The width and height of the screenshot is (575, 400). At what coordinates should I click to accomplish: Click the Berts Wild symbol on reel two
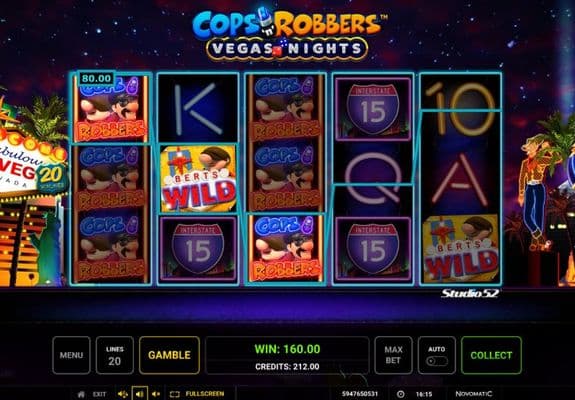(198, 179)
